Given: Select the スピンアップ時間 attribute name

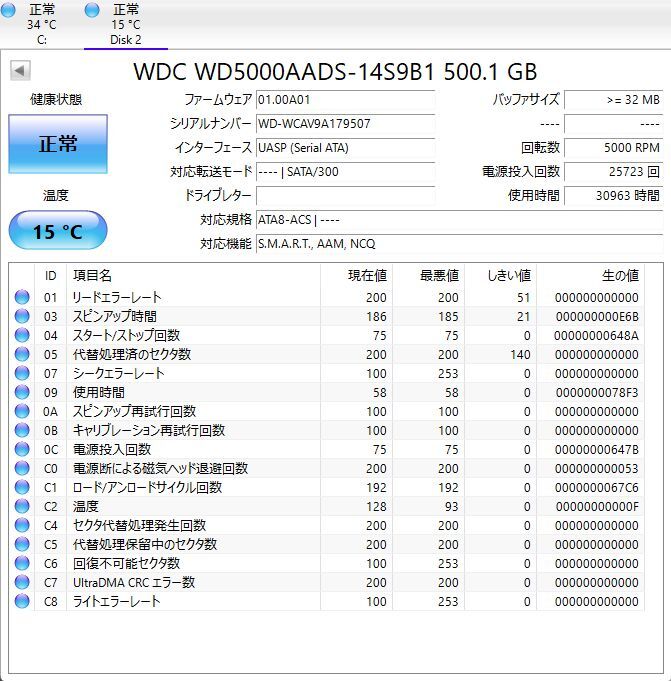Looking at the screenshot, I should point(114,317).
